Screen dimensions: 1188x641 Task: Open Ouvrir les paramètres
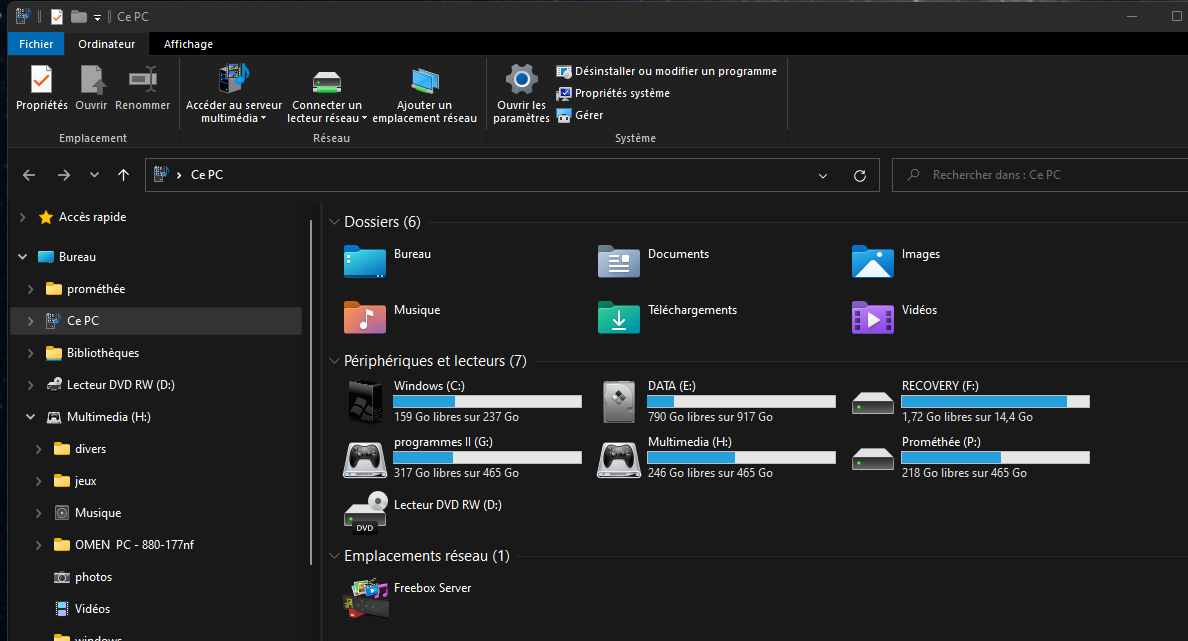point(520,90)
